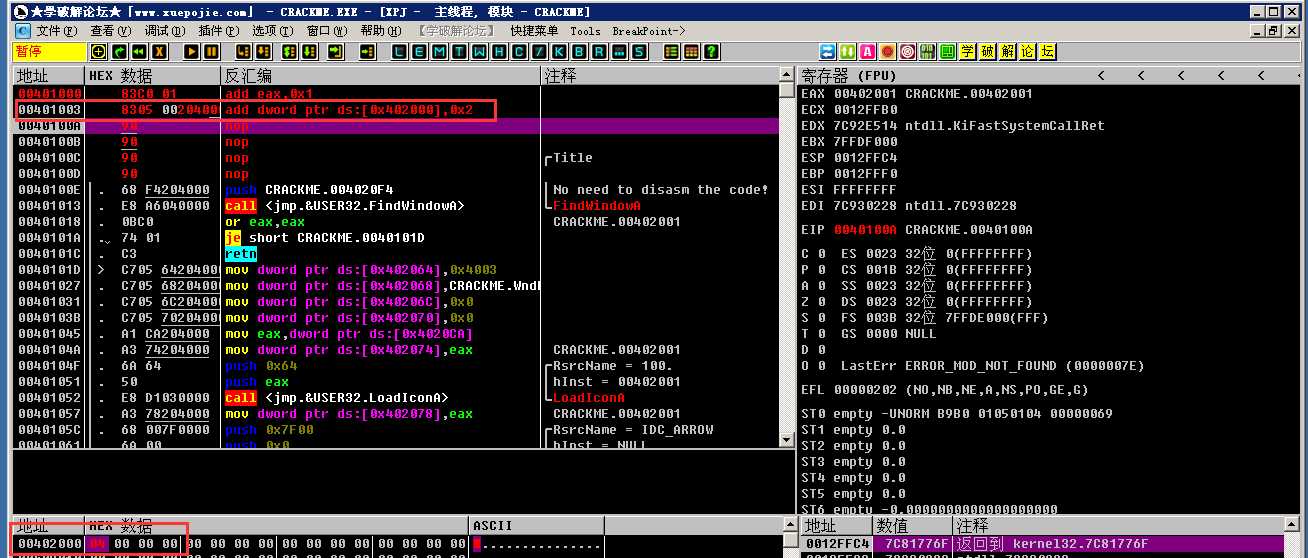Open Executable modules window (E icon)

(x=420, y=51)
